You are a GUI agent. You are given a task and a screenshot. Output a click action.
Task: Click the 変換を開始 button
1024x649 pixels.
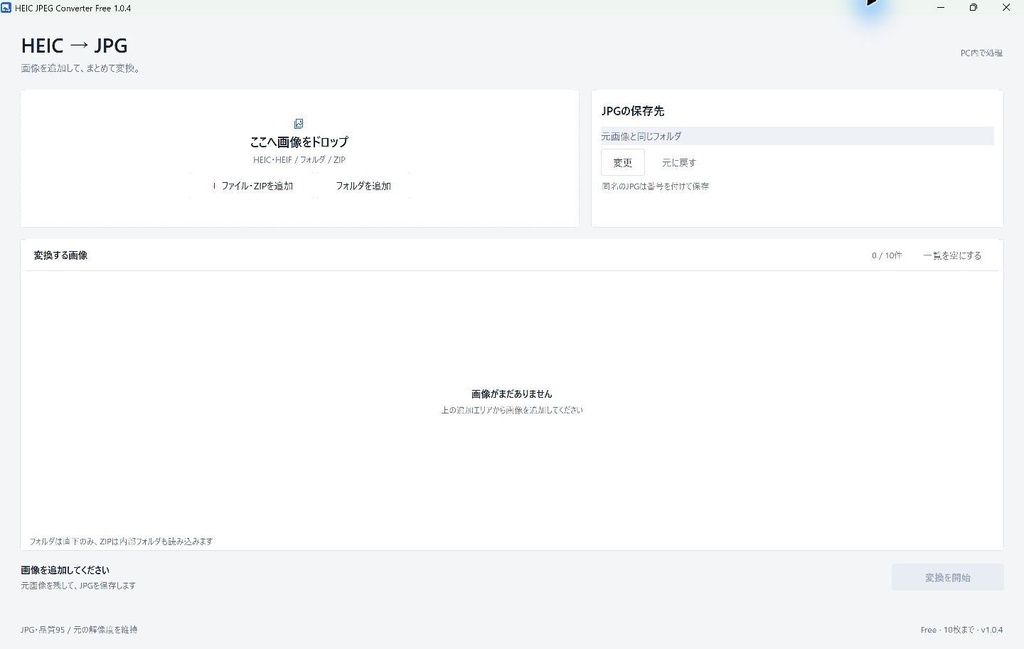tap(947, 577)
